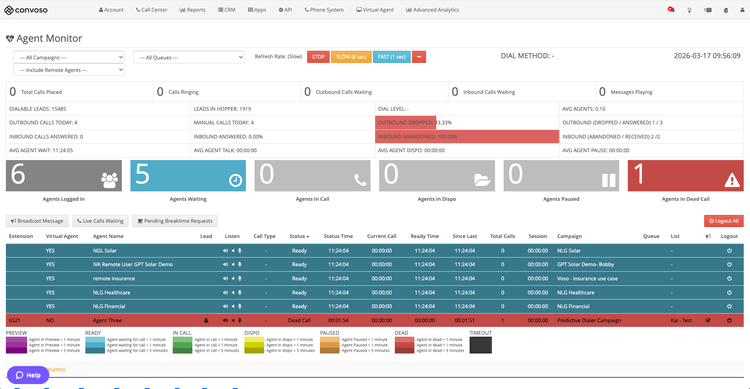Click the blue Ready legend swatch

95,345
